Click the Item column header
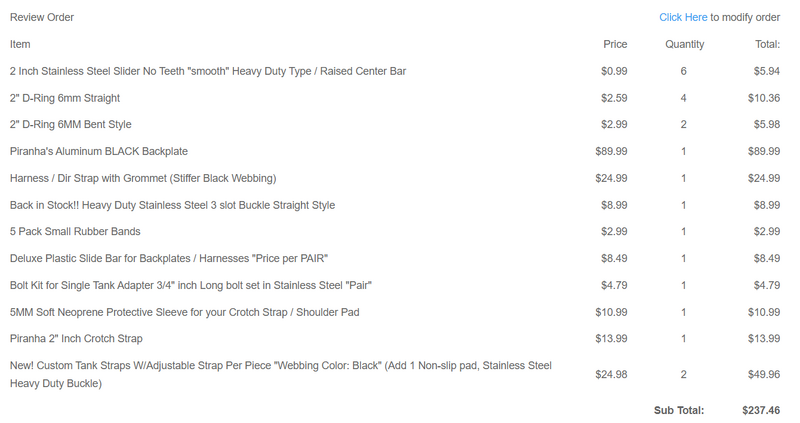 [x=20, y=44]
